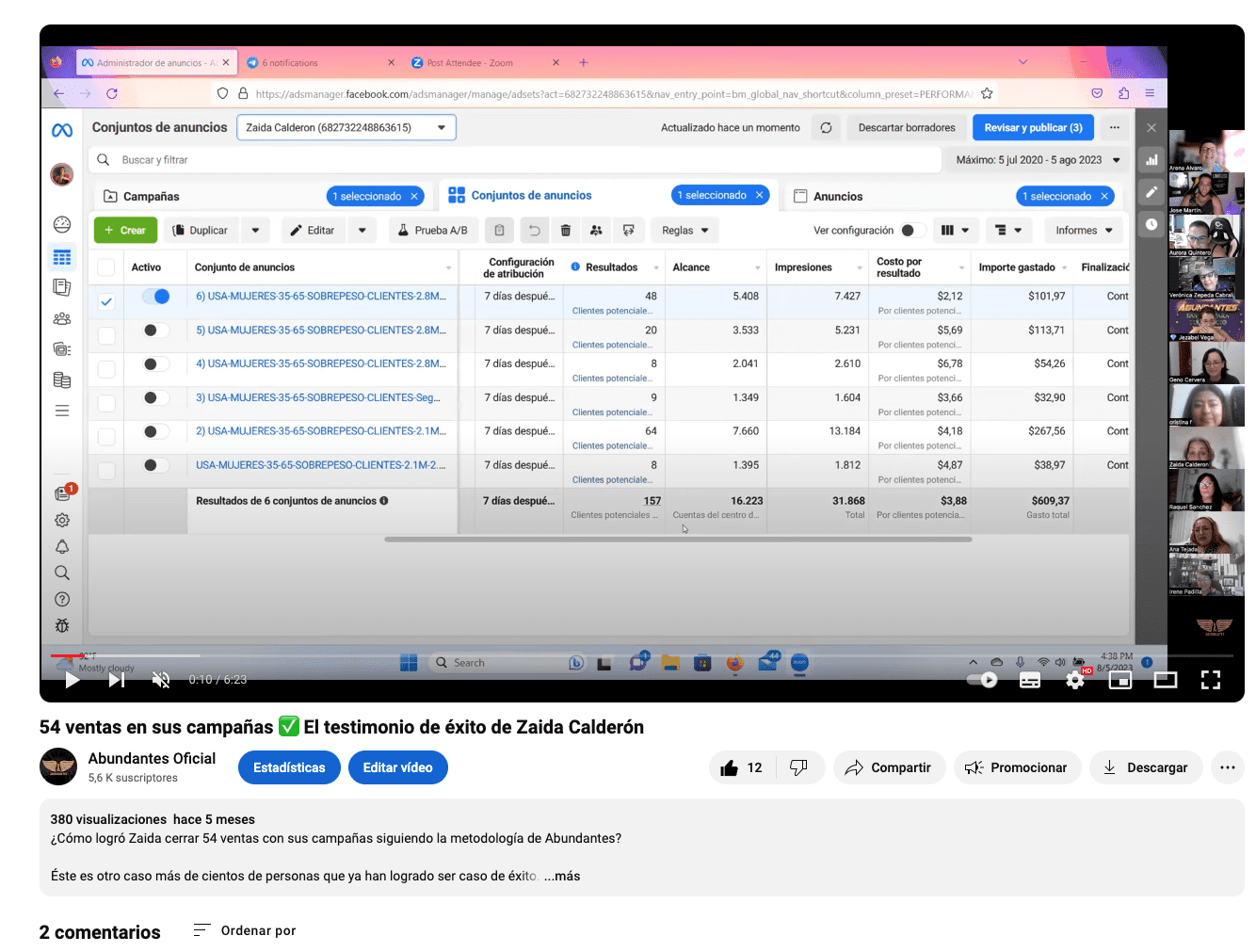
Task: Uncheck row 6) USA-MUJERES checkbox
Action: coord(106,301)
